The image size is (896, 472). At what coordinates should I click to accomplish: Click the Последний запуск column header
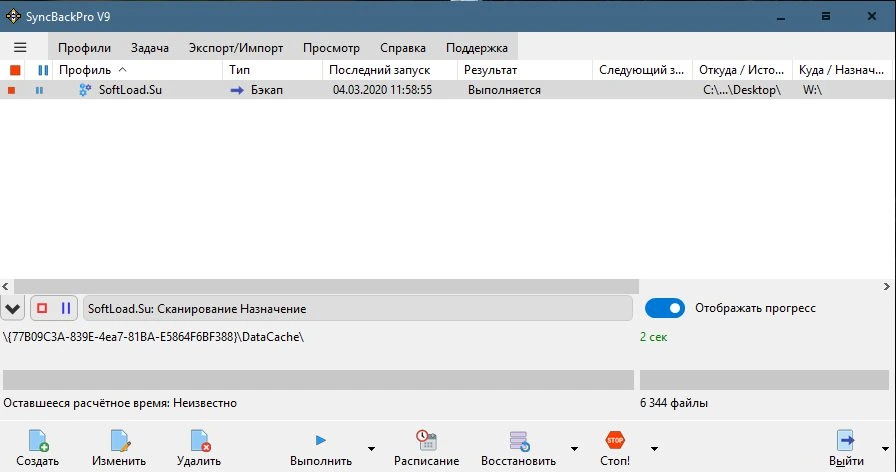pos(390,70)
